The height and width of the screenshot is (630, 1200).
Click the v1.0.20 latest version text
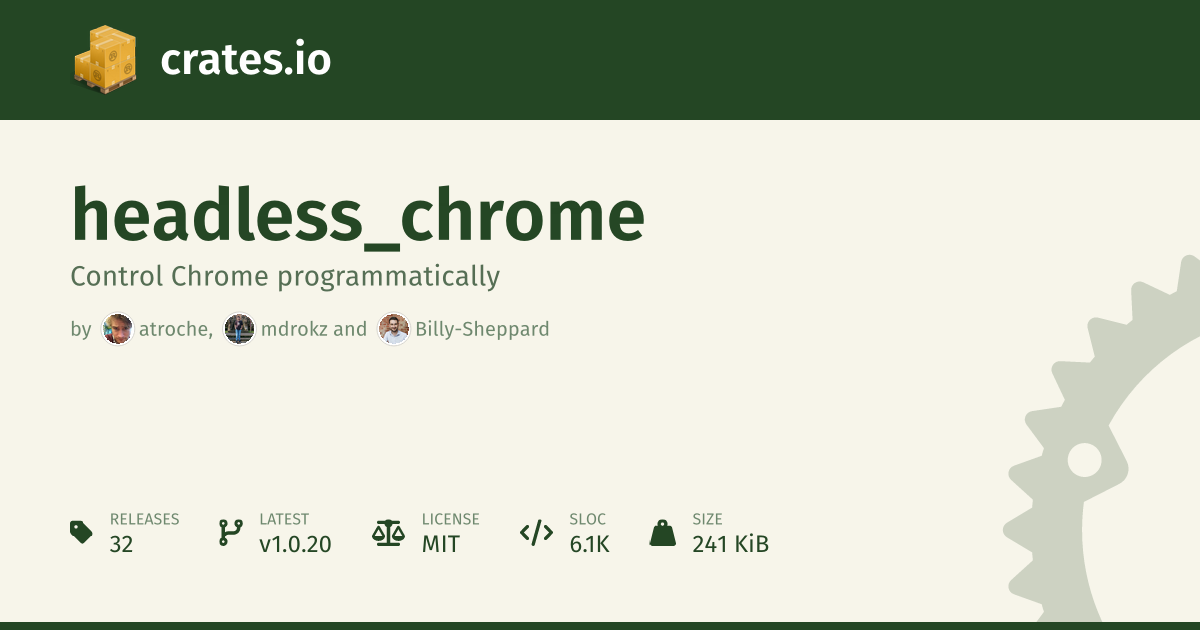point(295,544)
